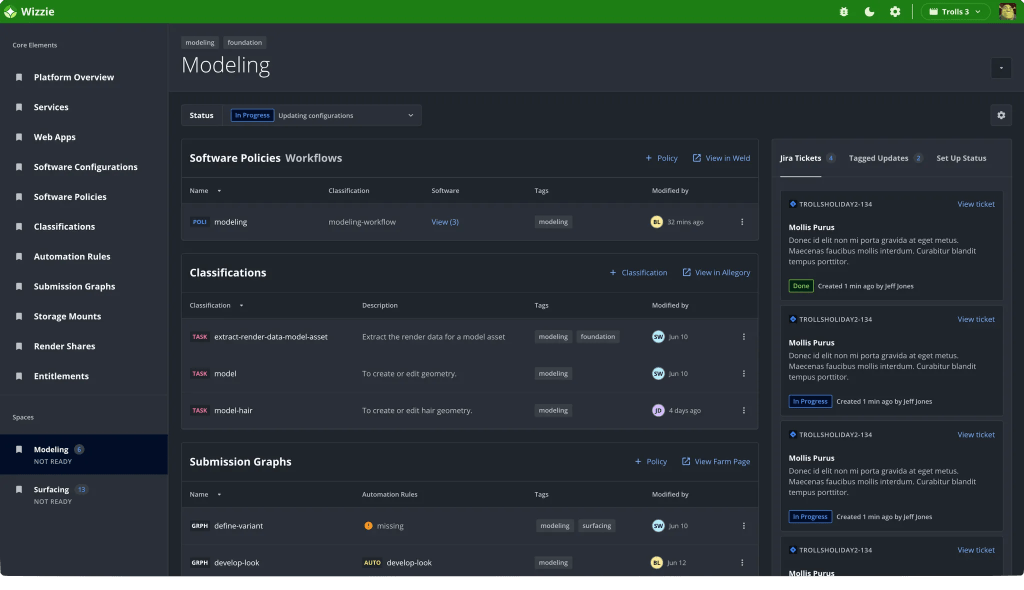Click the warning icon next to missing
This screenshot has height=590, width=1024.
368,525
